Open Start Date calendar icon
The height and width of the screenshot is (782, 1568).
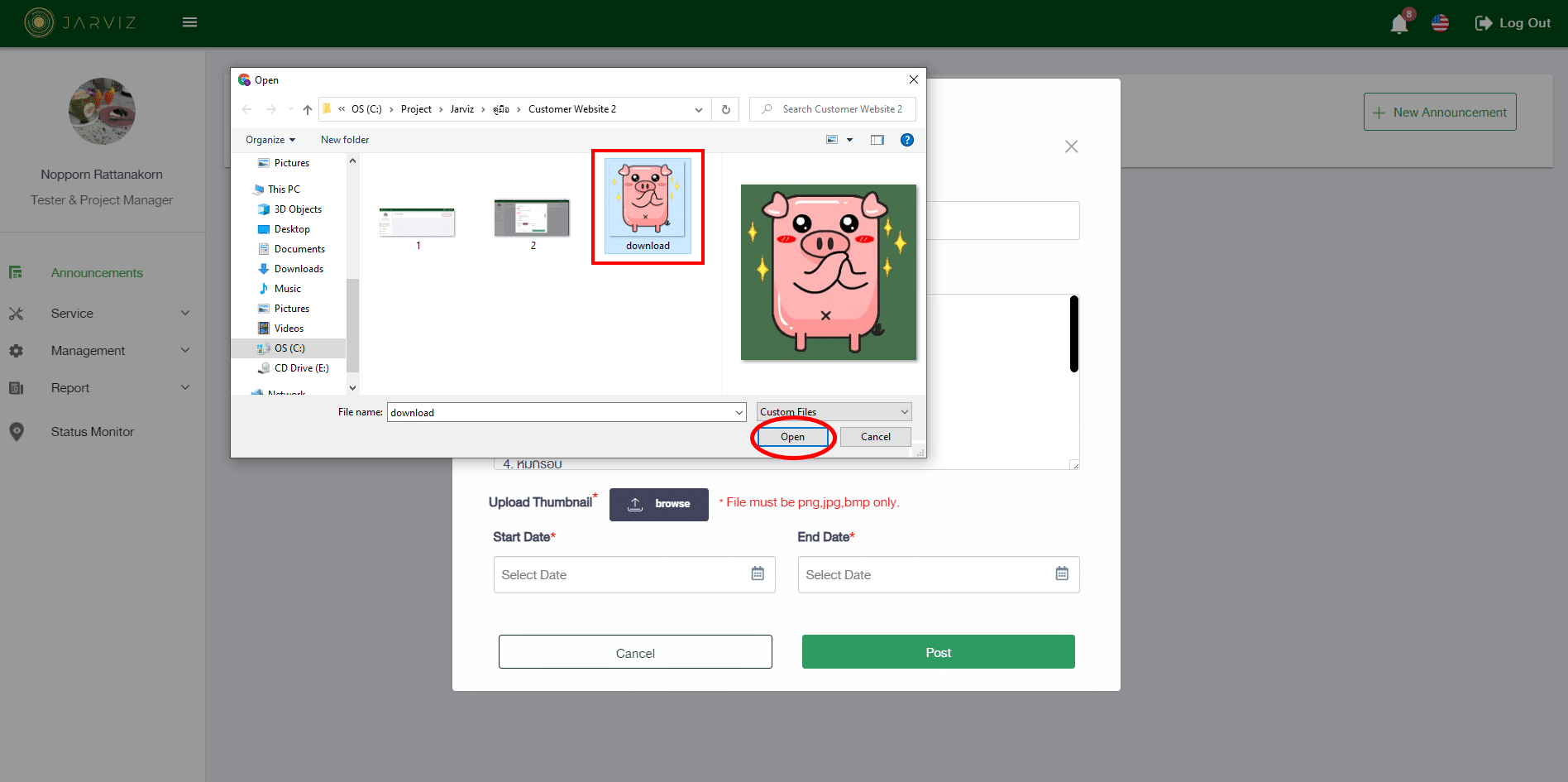(758, 573)
